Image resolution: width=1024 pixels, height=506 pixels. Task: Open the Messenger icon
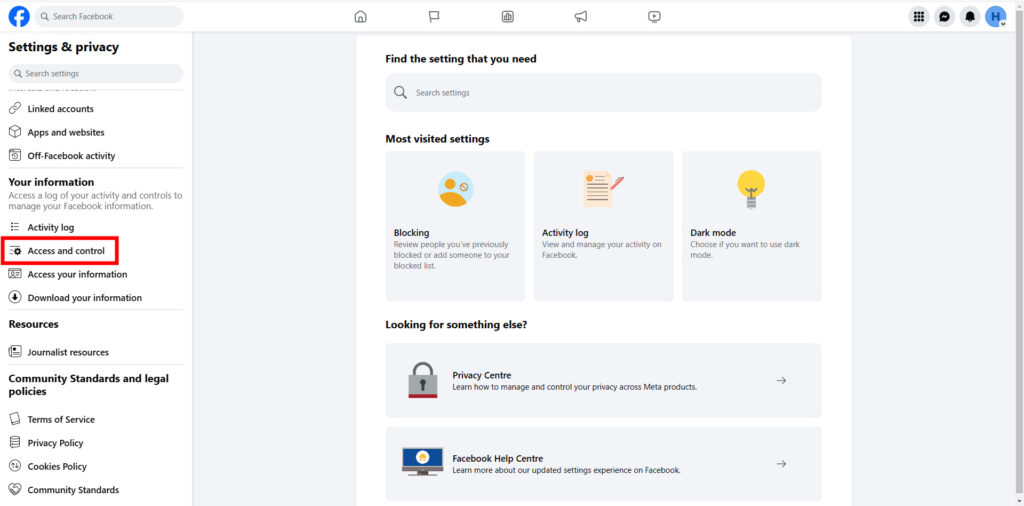(944, 17)
